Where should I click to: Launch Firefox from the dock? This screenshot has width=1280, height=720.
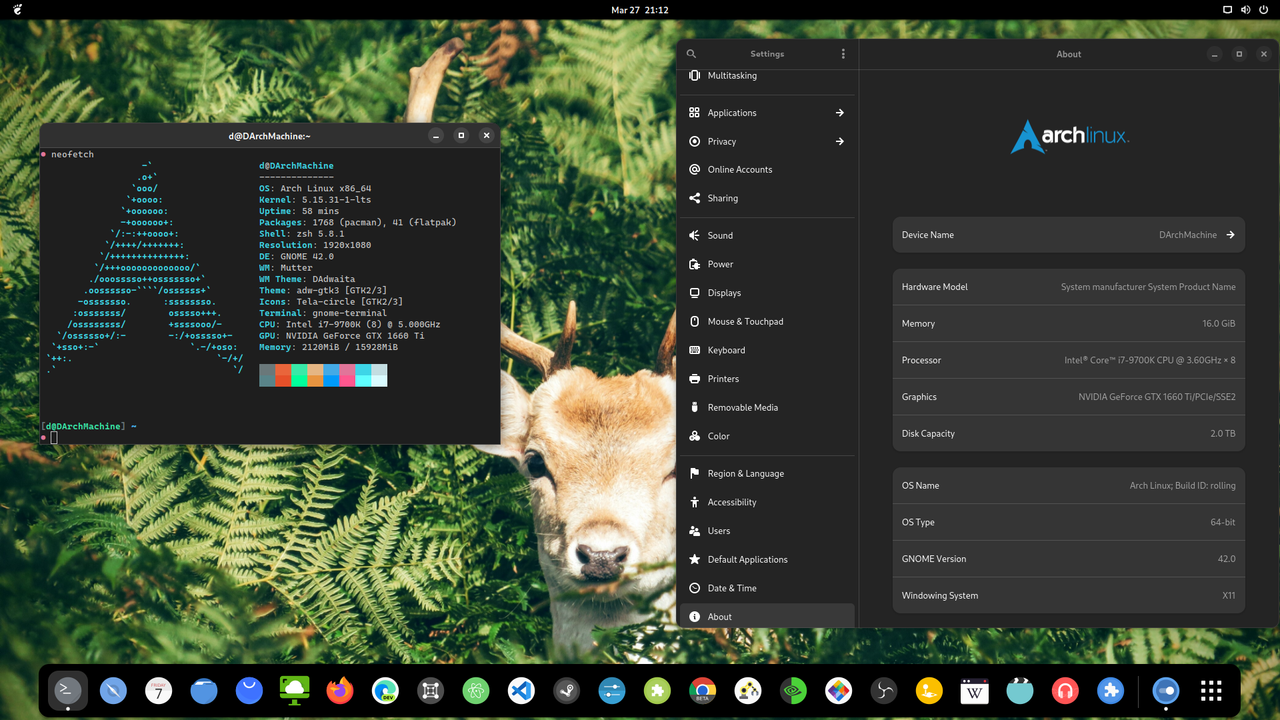click(340, 690)
